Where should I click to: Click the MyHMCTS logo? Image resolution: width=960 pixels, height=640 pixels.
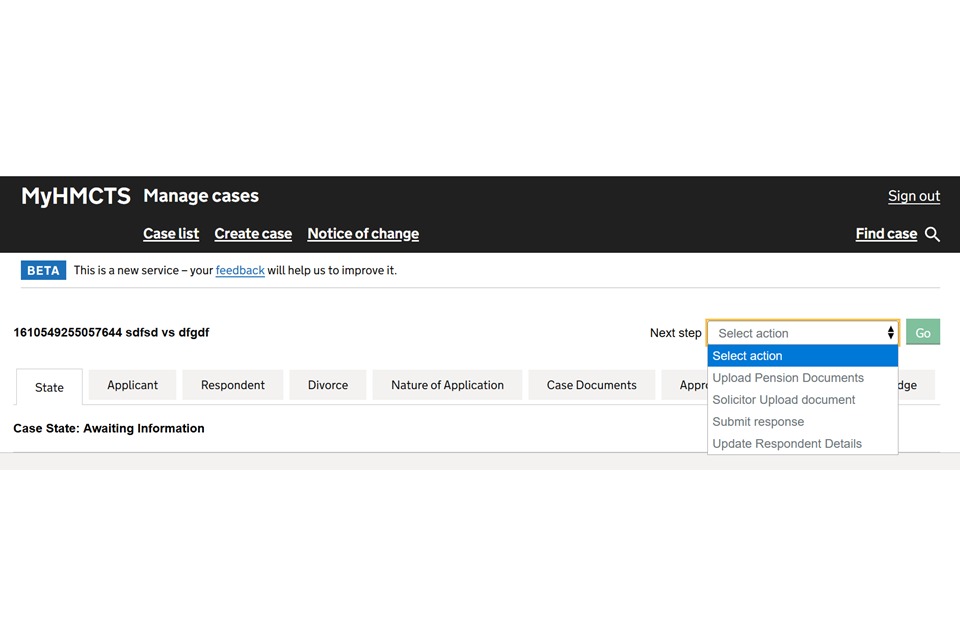[76, 196]
